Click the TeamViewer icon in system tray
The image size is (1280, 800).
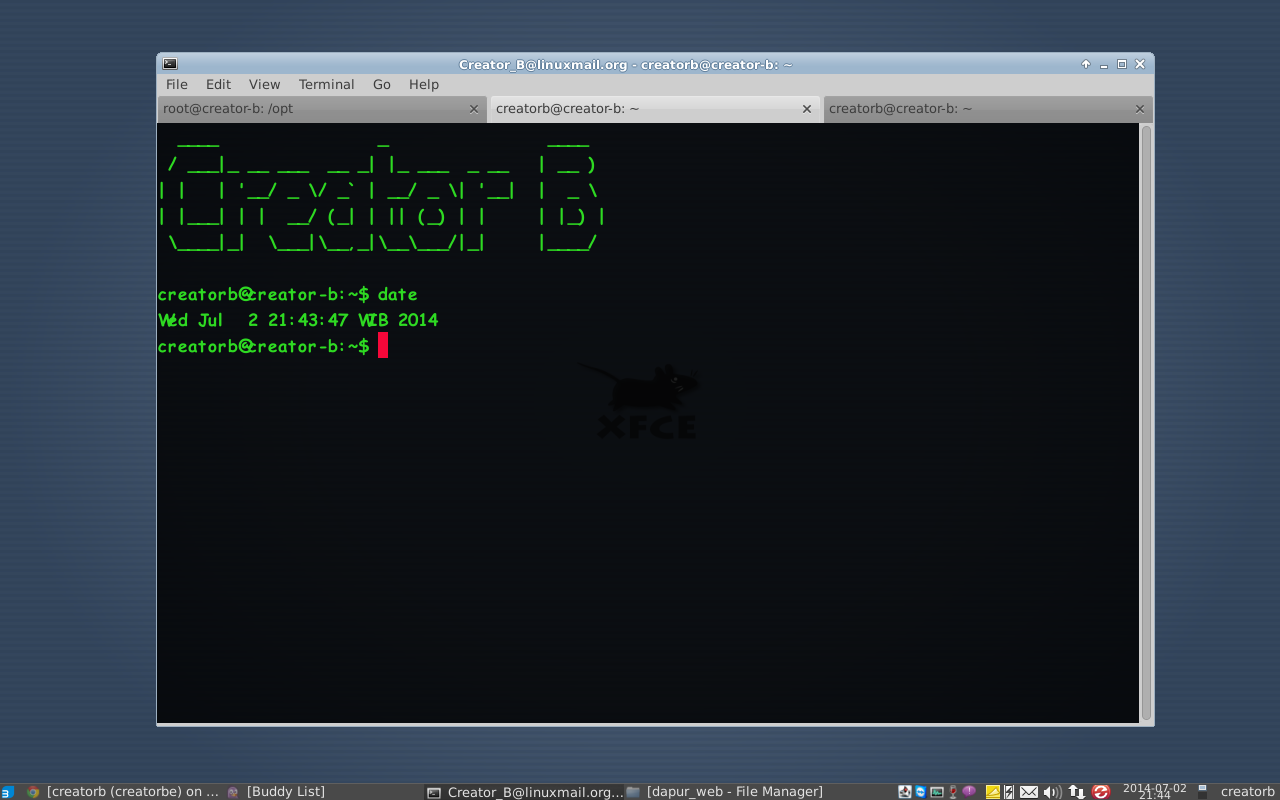[920, 791]
